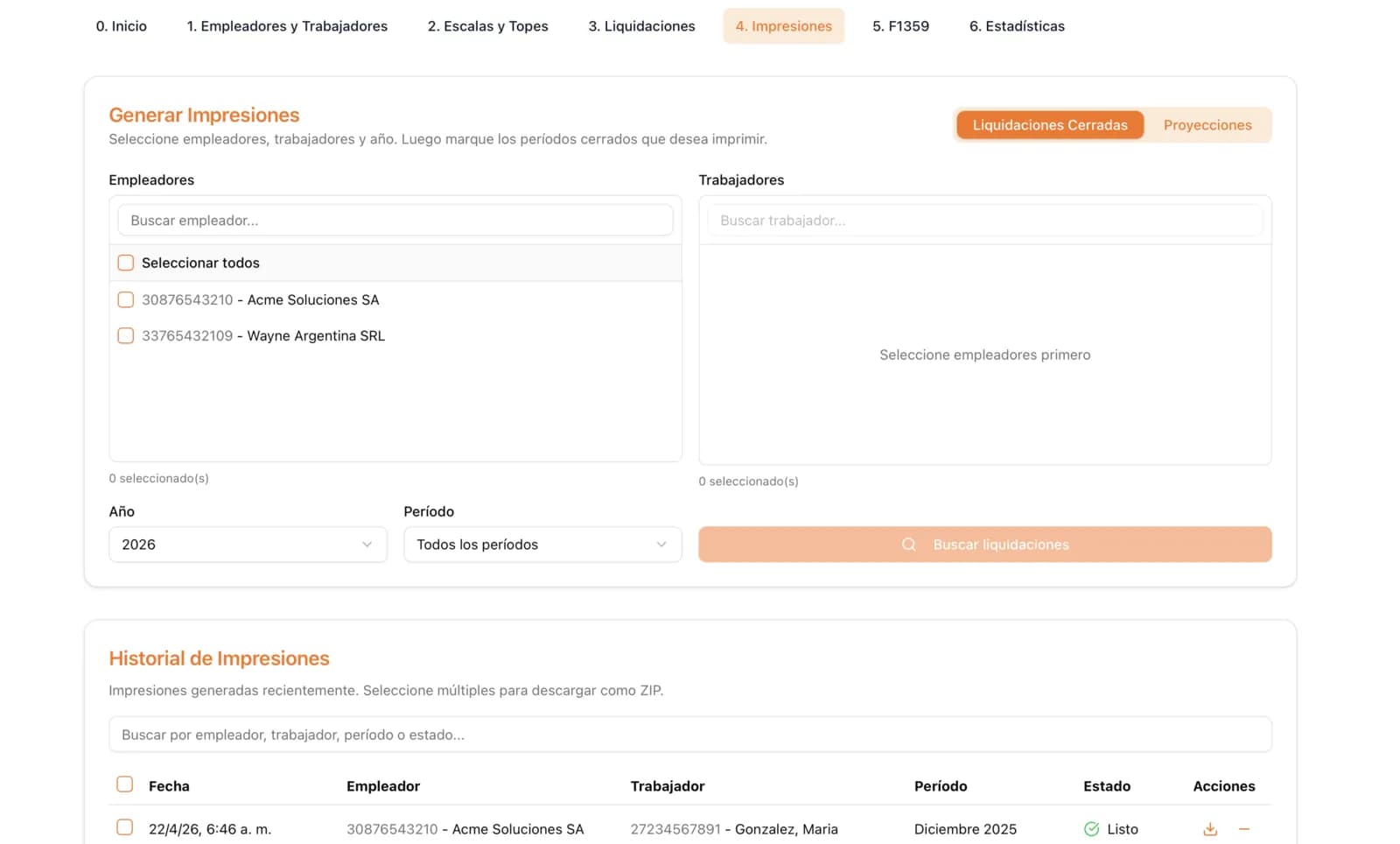Image resolution: width=1400 pixels, height=844 pixels.
Task: Select all employers checkbox
Action: point(126,263)
